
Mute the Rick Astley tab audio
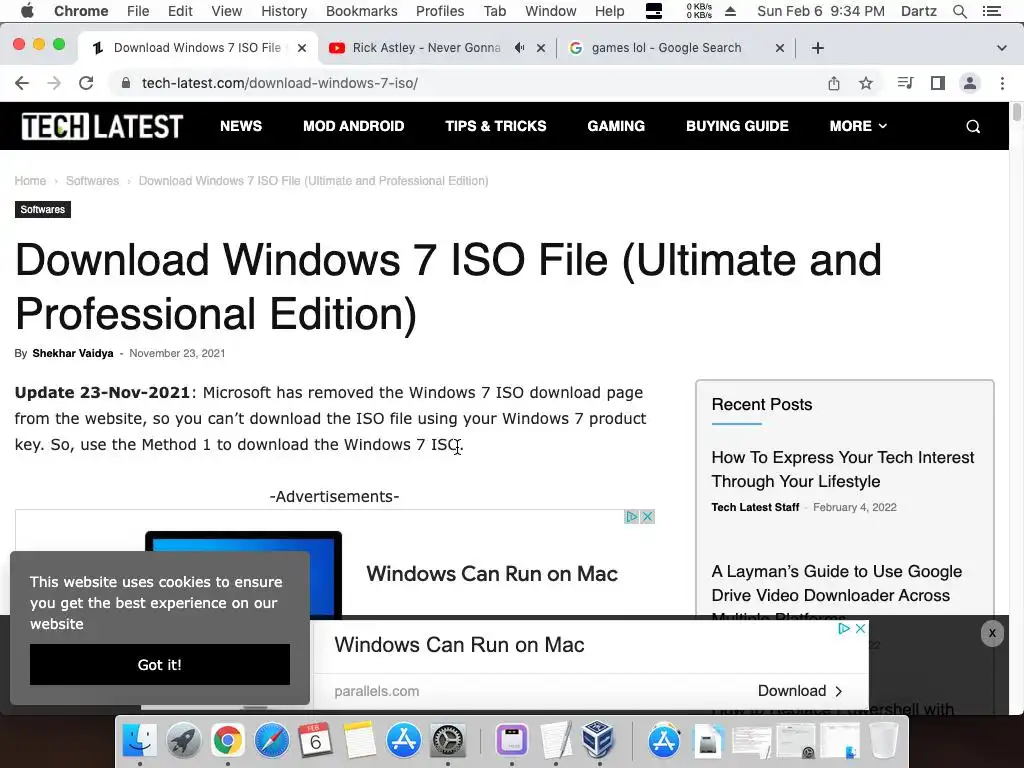click(519, 48)
